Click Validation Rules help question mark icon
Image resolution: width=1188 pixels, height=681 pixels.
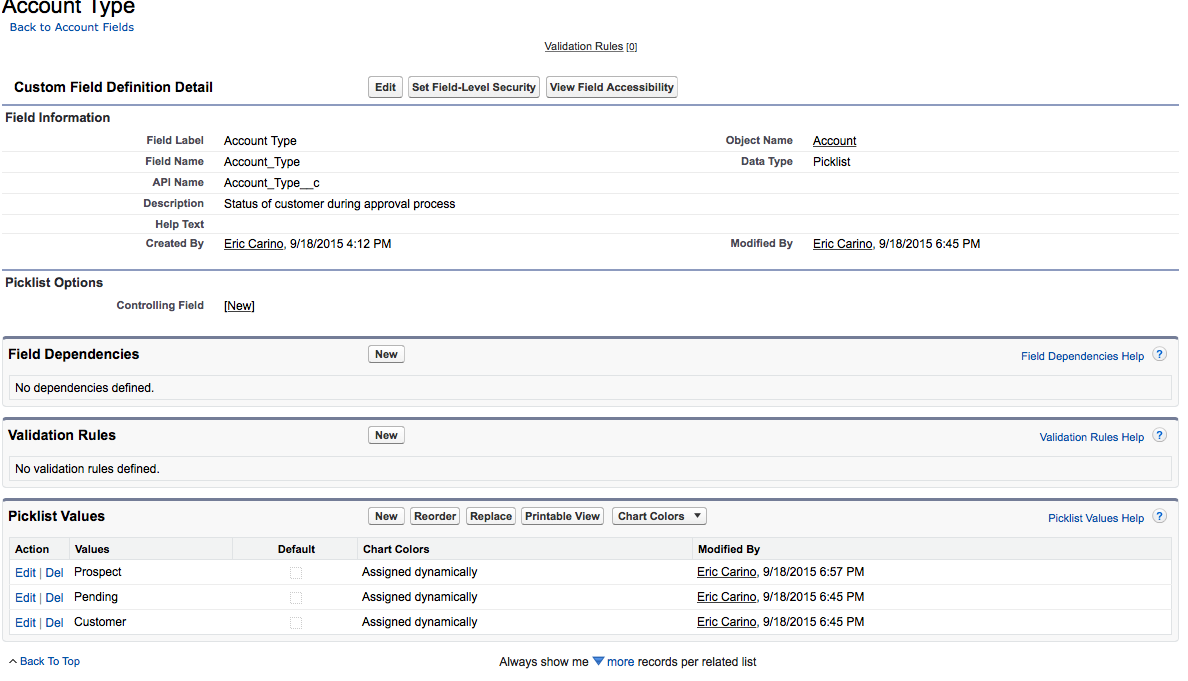coord(1159,436)
